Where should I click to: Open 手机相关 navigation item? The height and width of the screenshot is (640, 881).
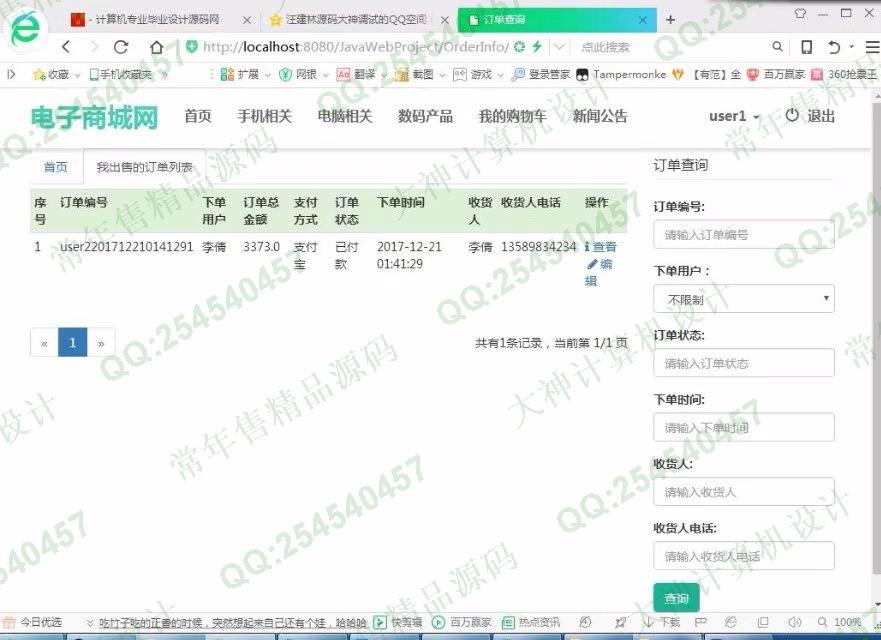pyautogui.click(x=264, y=116)
